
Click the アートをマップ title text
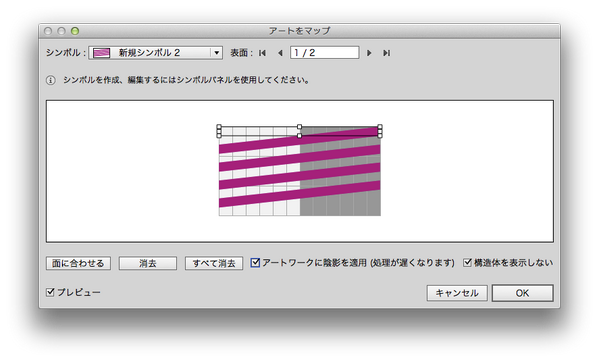(299, 31)
